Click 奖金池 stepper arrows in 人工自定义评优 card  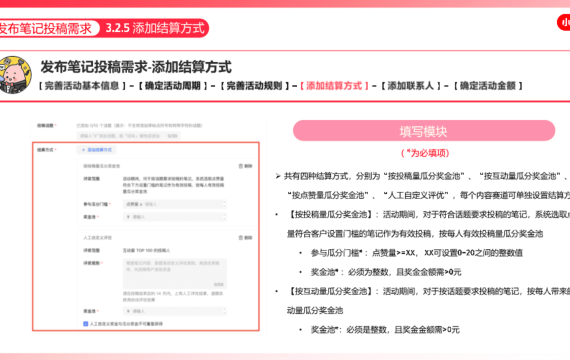click(x=224, y=311)
